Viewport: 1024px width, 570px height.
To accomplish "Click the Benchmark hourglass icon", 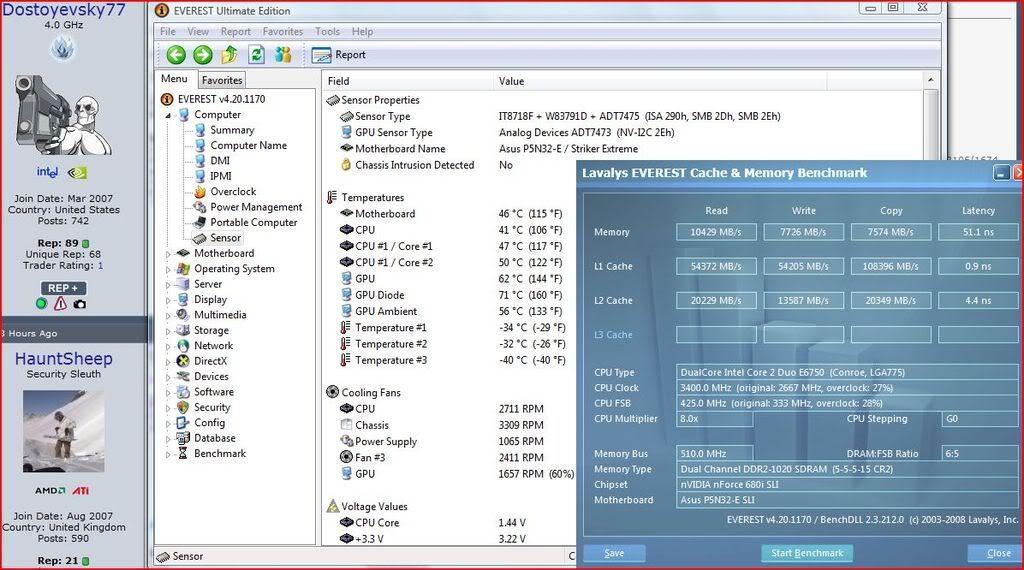I will [x=184, y=454].
